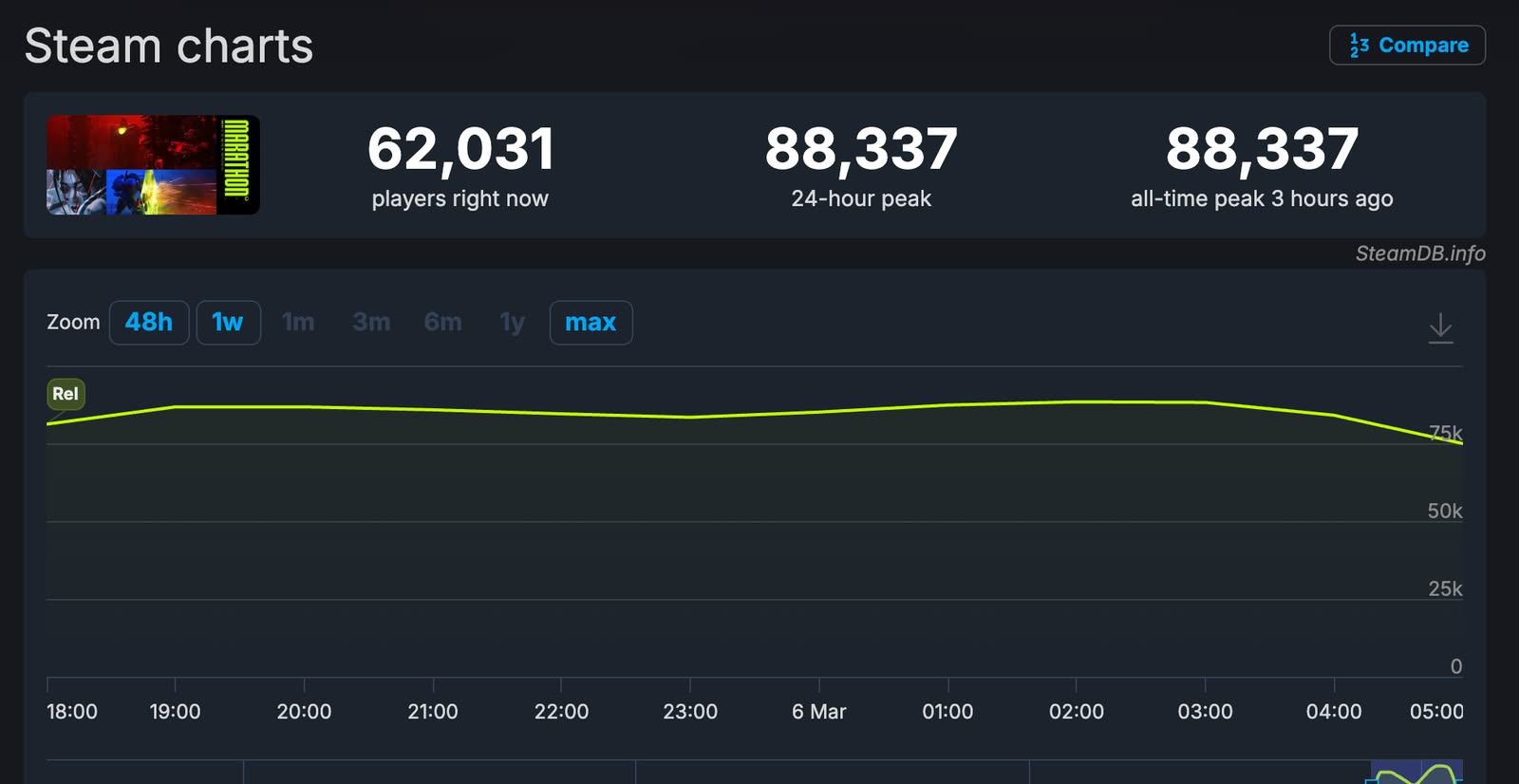
Task: Click the chart line above 23:00
Action: (x=690, y=417)
